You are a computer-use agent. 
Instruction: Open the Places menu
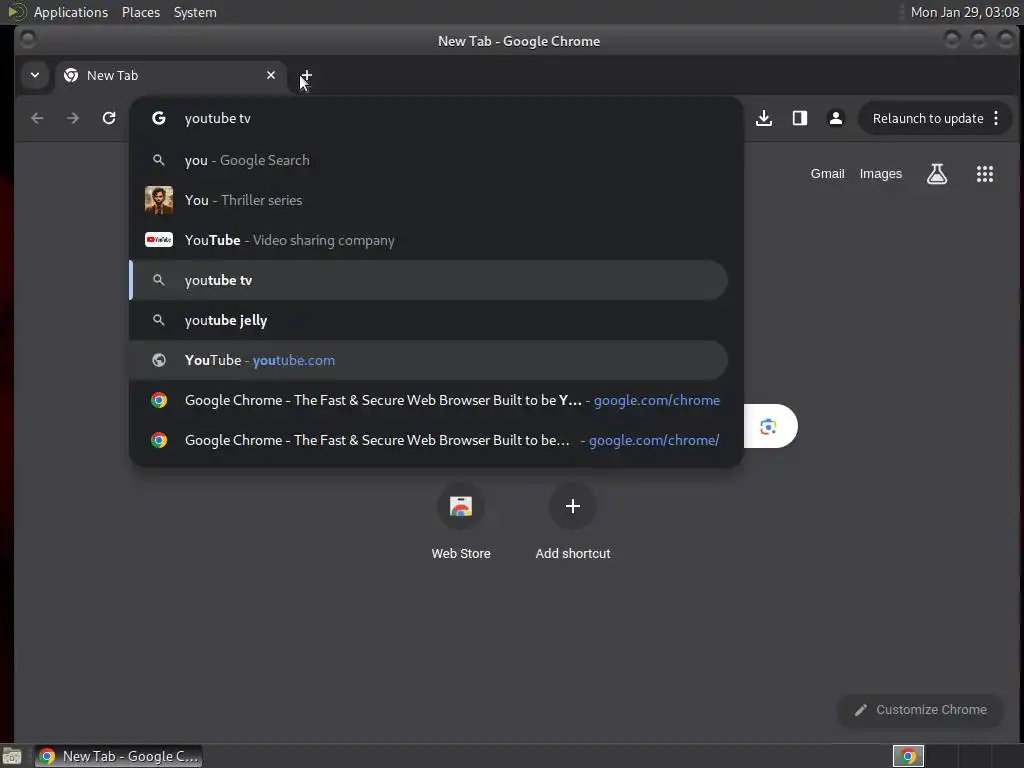[141, 12]
